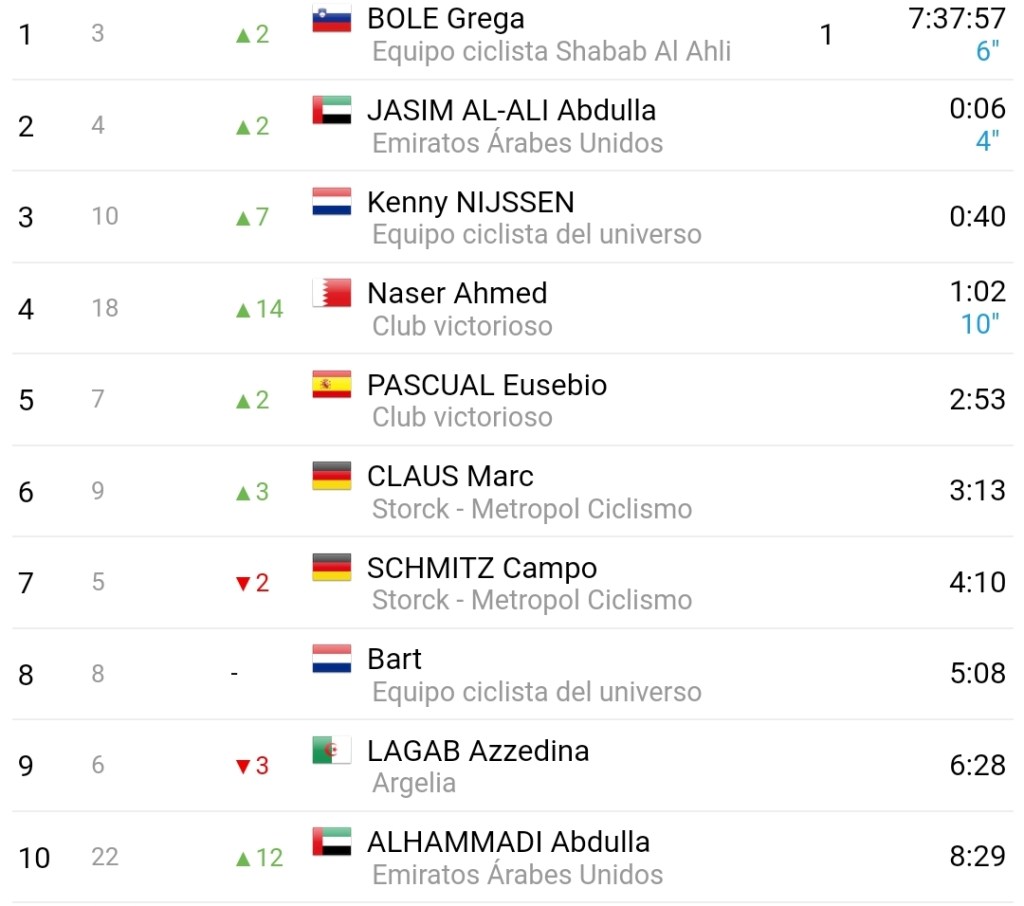Select rider Kenny NIJSSEN
This screenshot has height=906, width=1024.
point(470,202)
